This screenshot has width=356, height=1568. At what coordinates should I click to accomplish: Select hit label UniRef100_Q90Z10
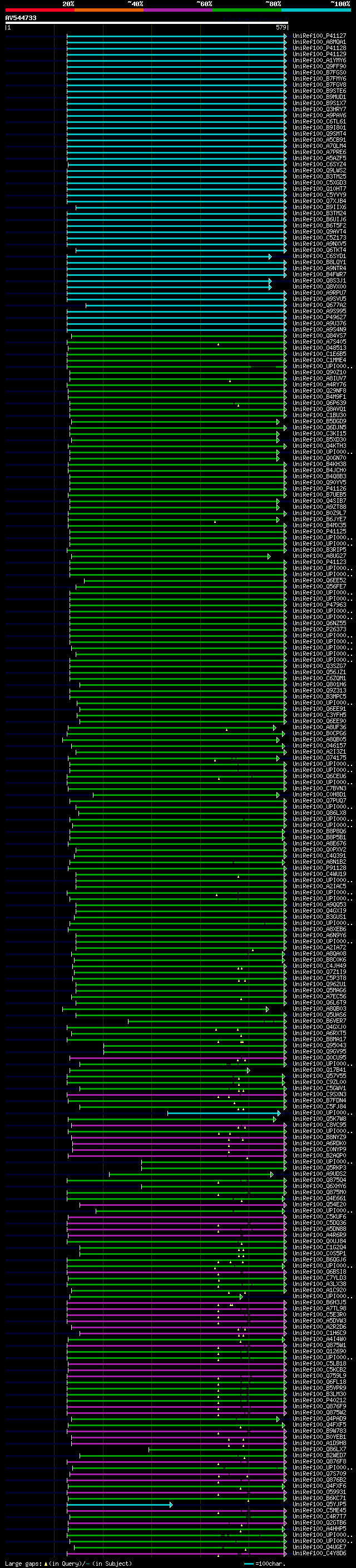click(x=319, y=372)
